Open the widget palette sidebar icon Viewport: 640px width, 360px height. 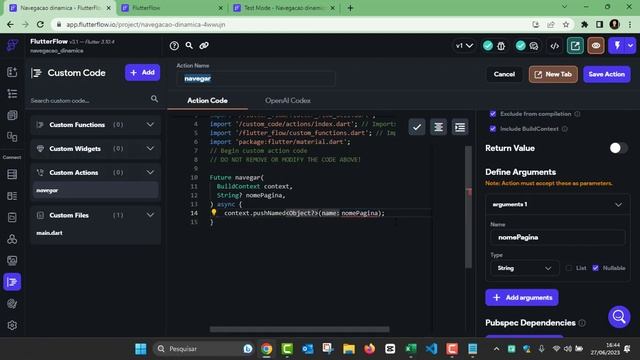12,72
